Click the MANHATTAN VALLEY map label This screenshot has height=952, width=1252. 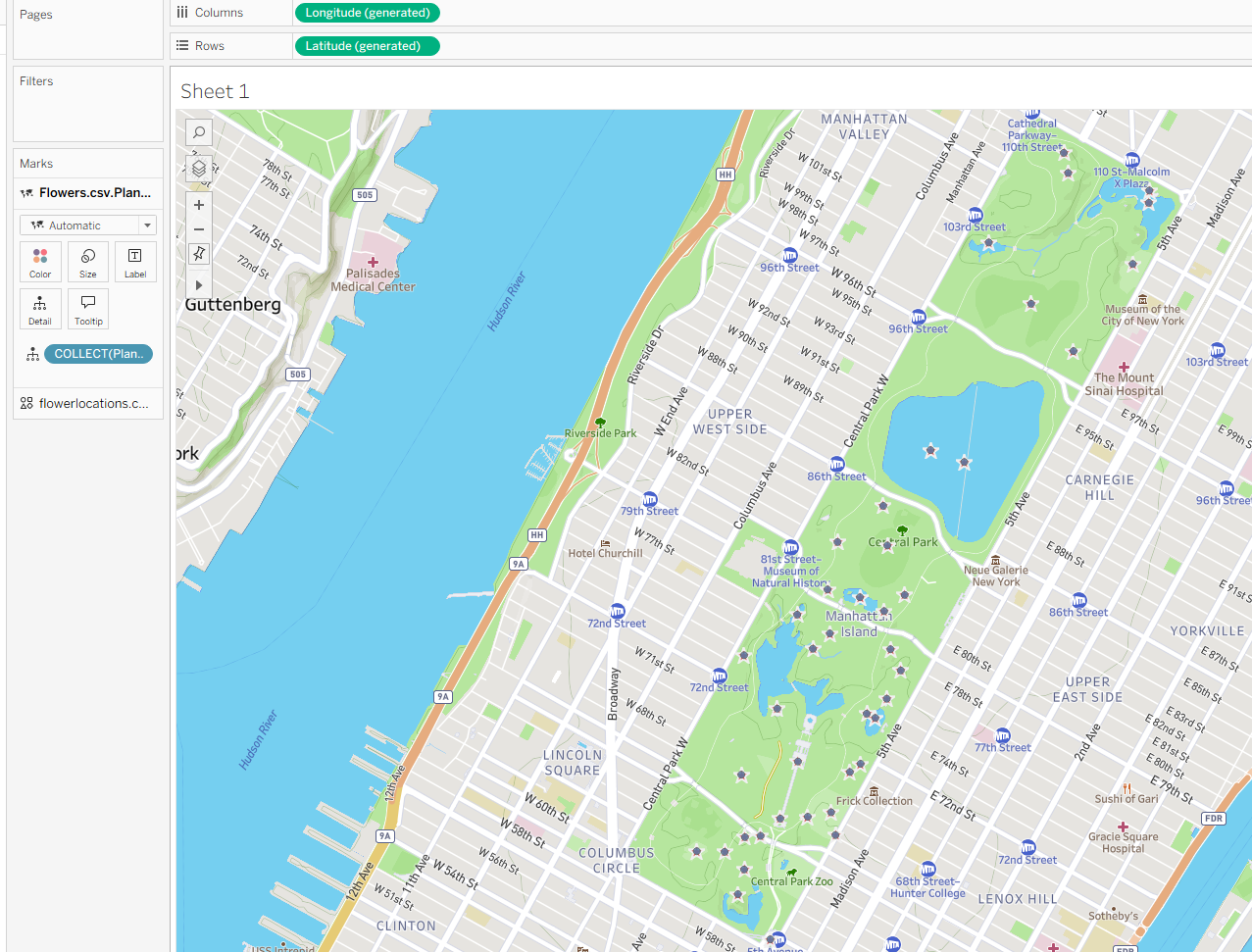865,126
